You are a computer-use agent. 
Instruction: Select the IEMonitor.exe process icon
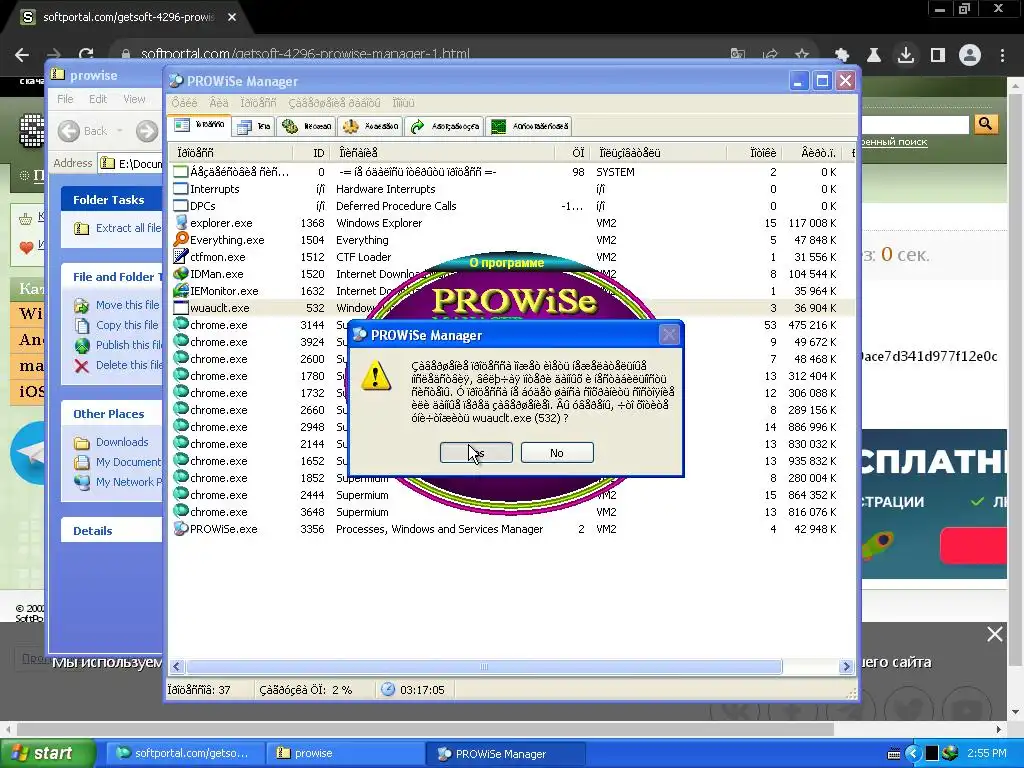tap(181, 291)
